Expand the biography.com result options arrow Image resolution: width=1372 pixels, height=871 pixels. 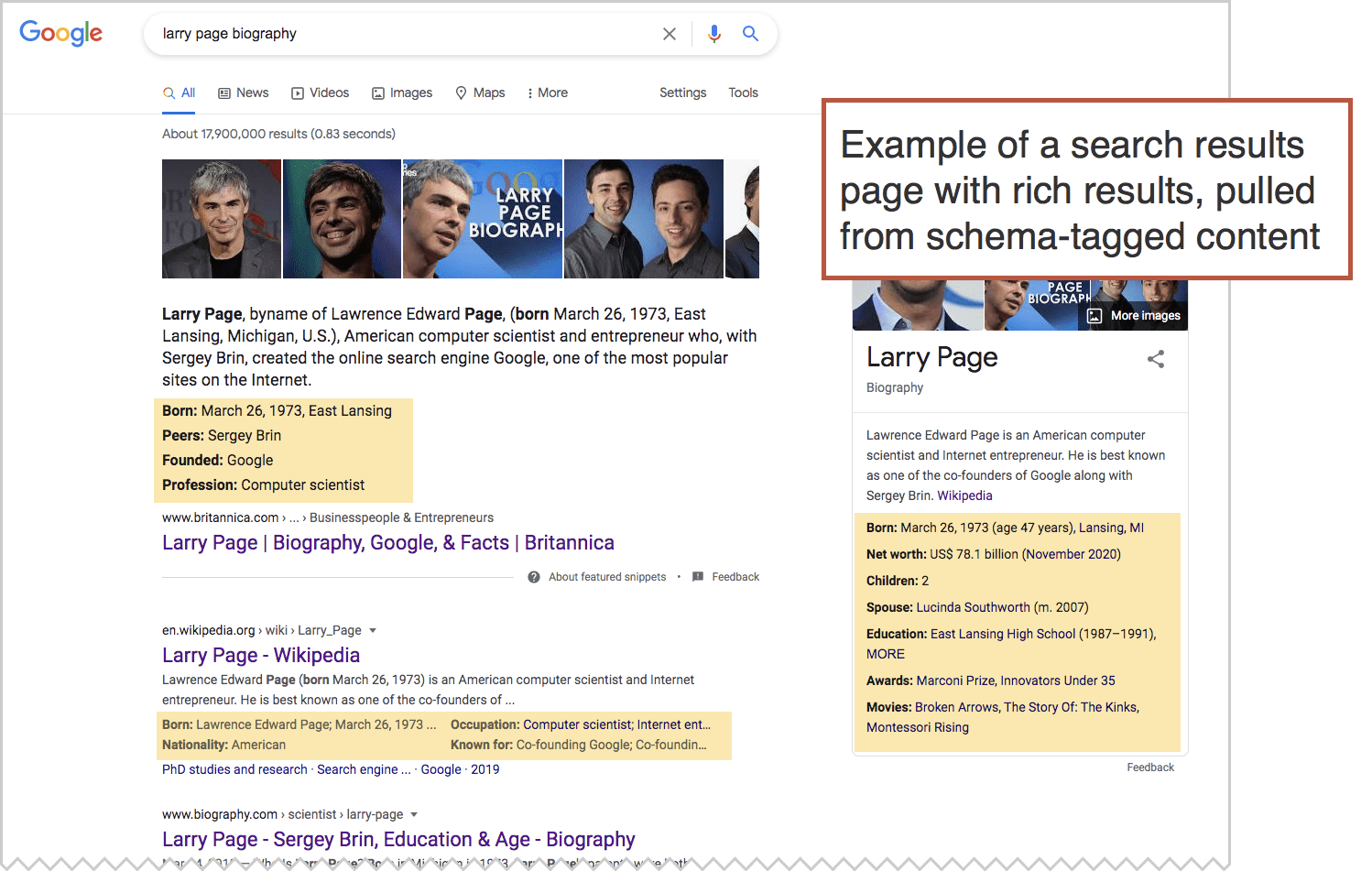point(414,814)
